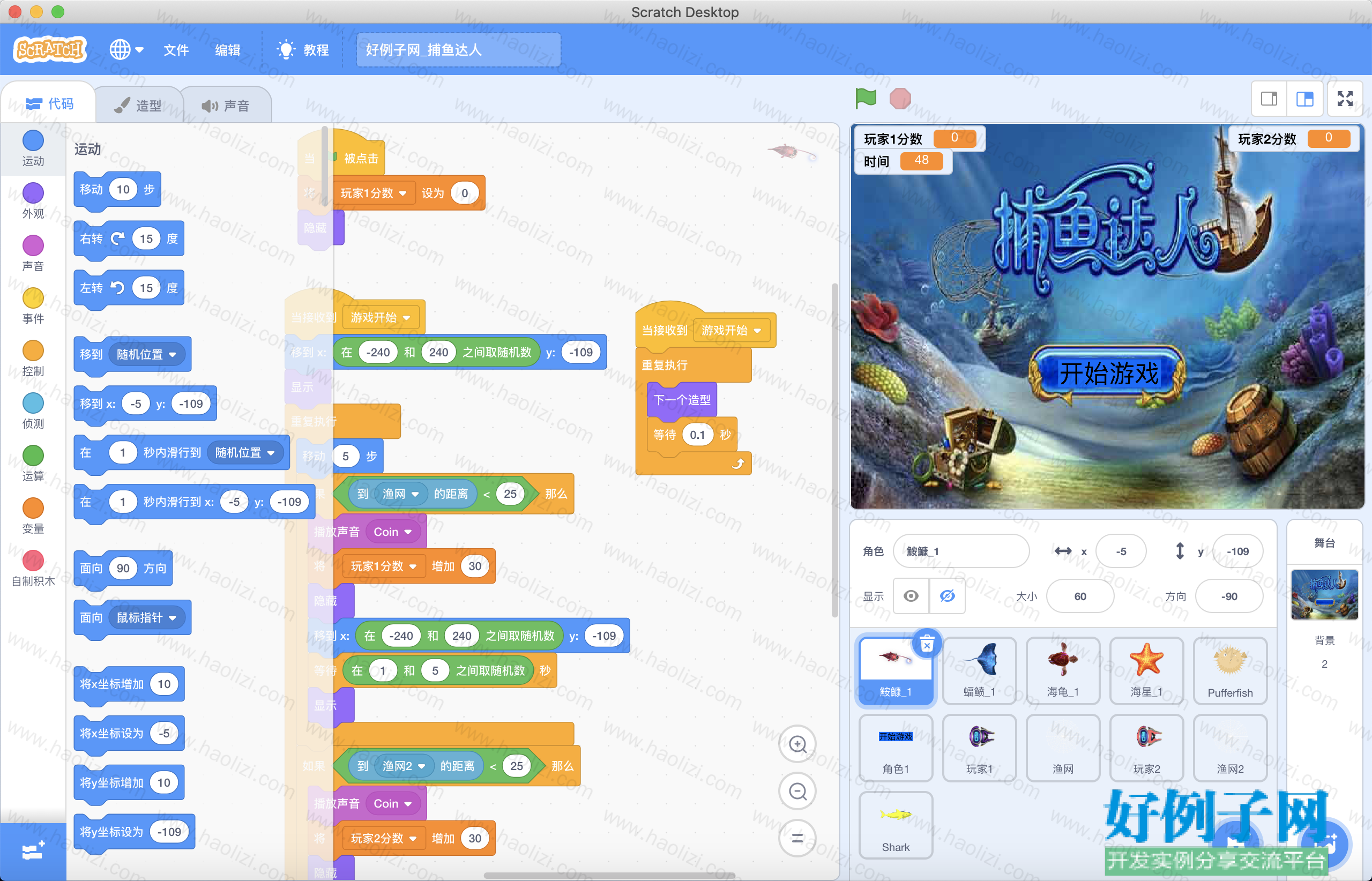Viewport: 1372px width, 881px height.
Task: Zoom out the code workspace
Action: (x=797, y=791)
